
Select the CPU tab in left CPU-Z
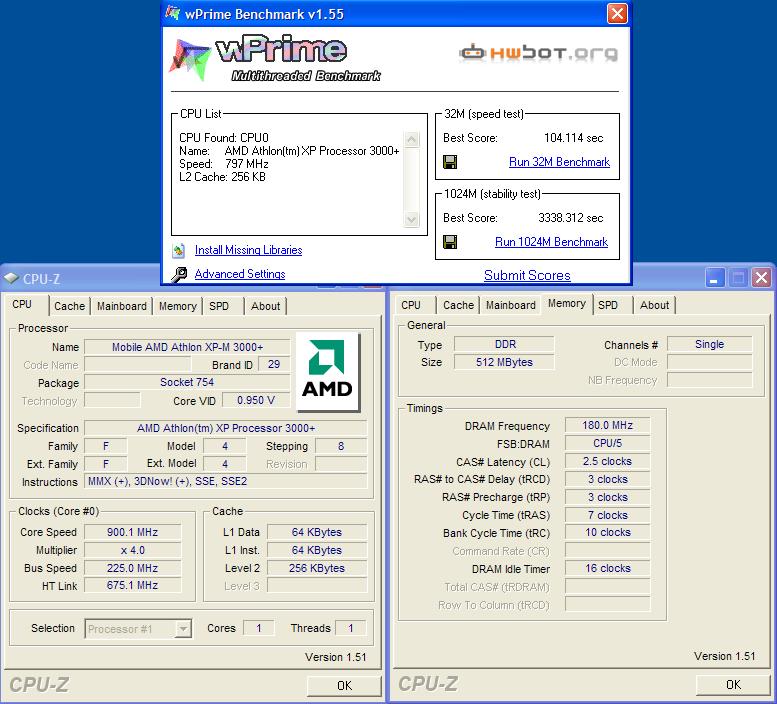(22, 304)
